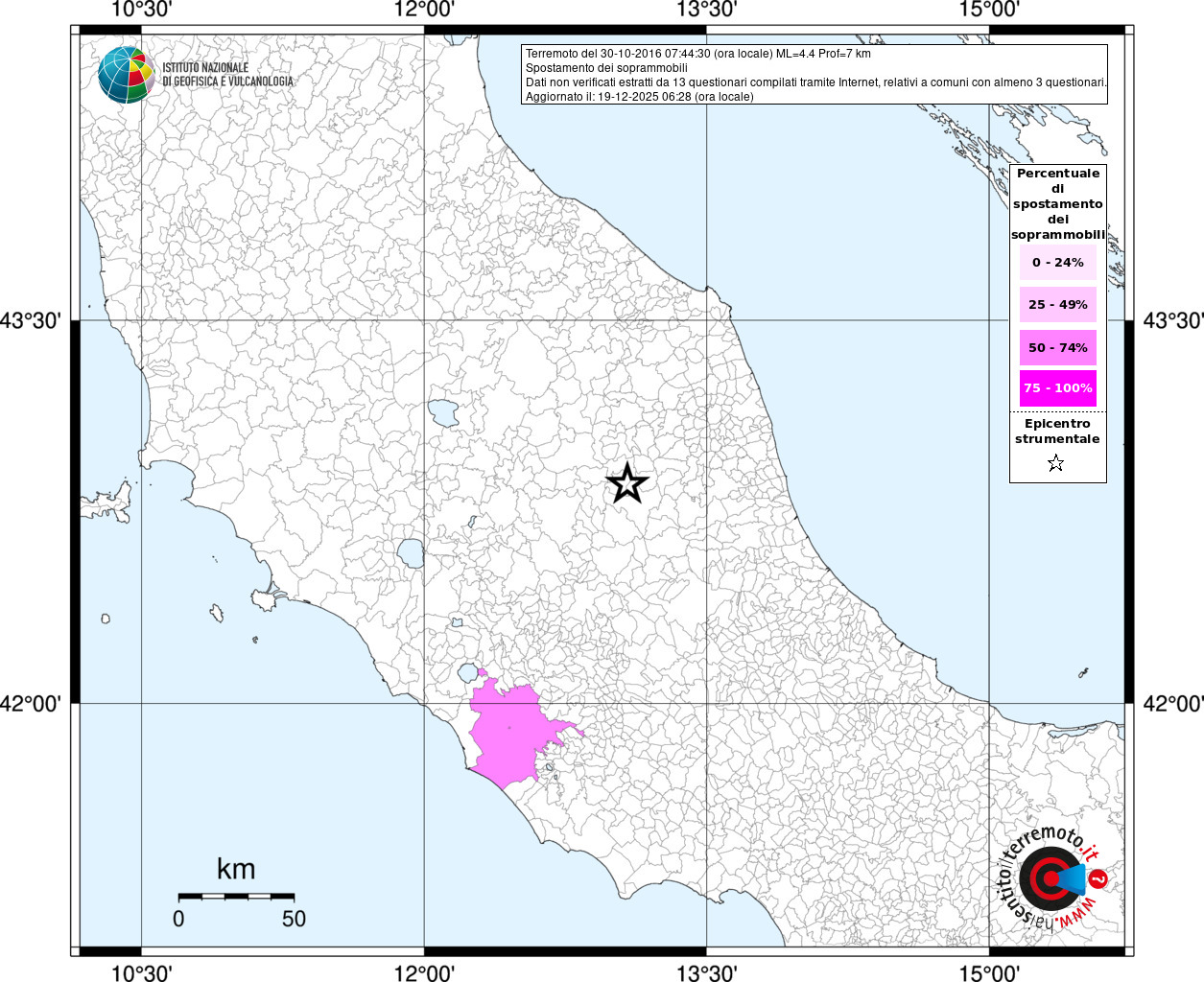Click 'Istituto Nazionale di Geofisica e Vulcanologia' text

coord(227,75)
